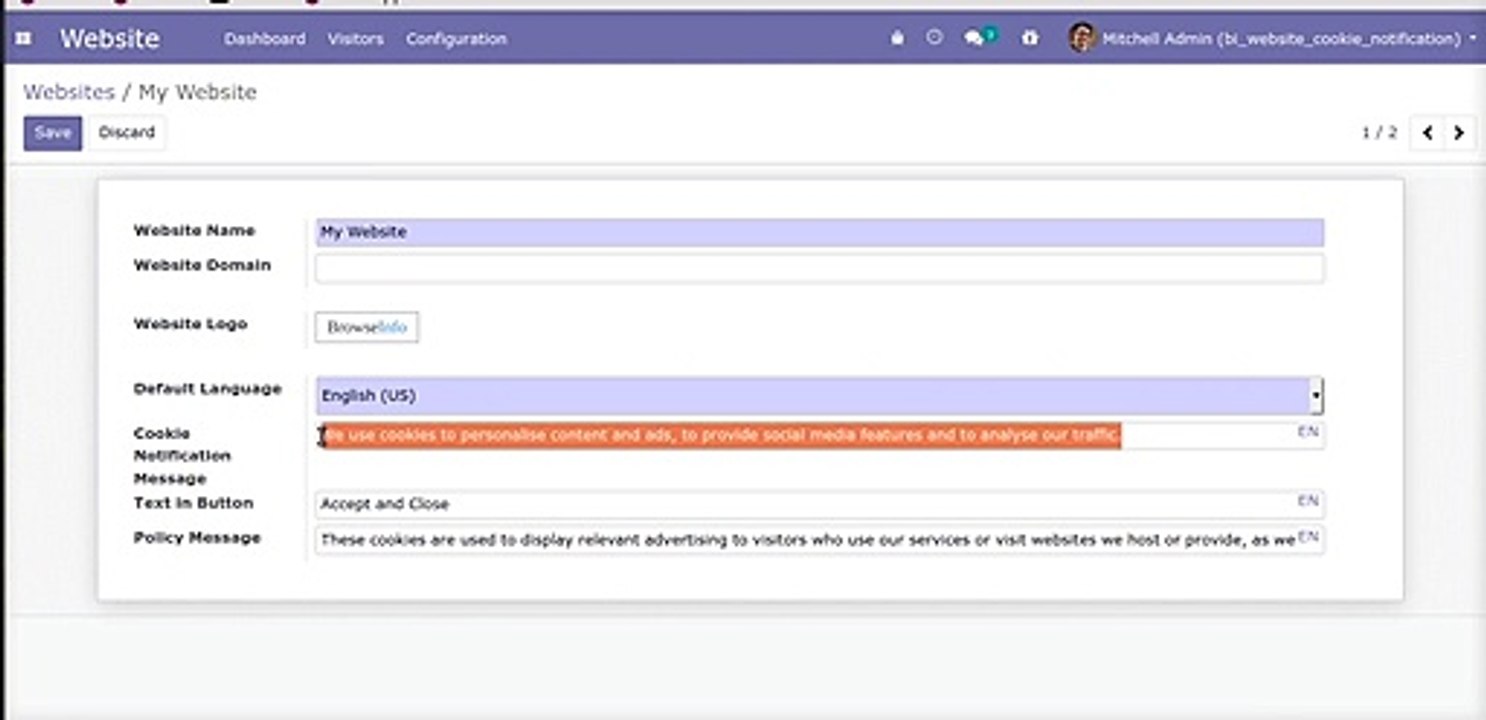1486x720 pixels.
Task: Open the Dashboard menu
Action: tap(265, 39)
